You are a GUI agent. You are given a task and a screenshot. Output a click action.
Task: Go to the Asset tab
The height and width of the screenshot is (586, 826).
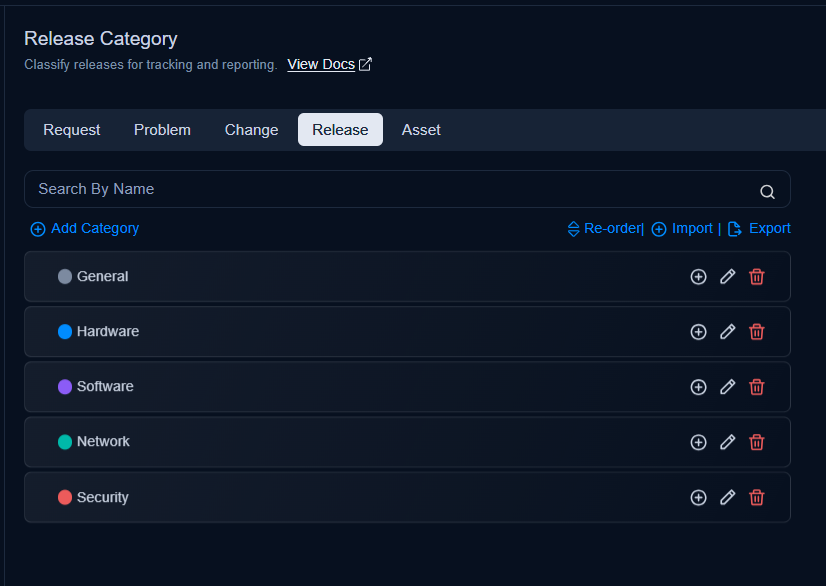pos(421,130)
